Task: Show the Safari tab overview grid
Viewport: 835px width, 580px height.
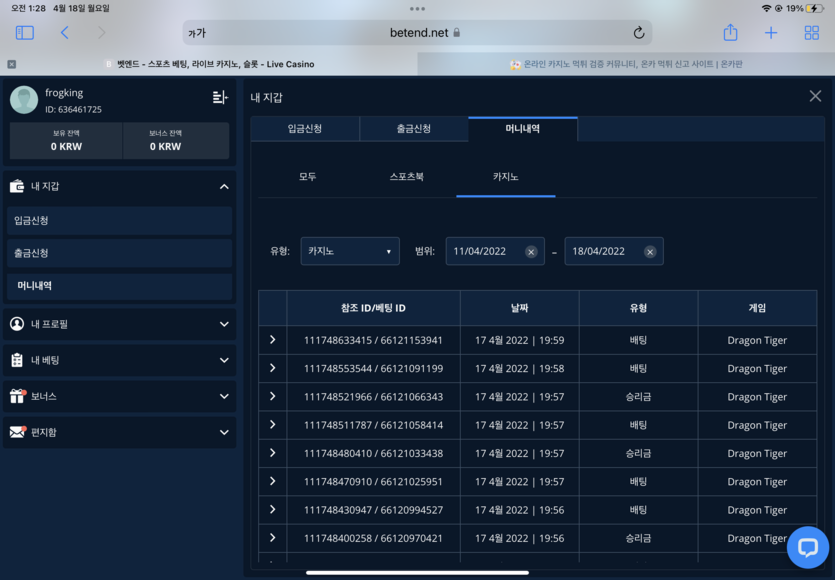Action: tap(811, 33)
